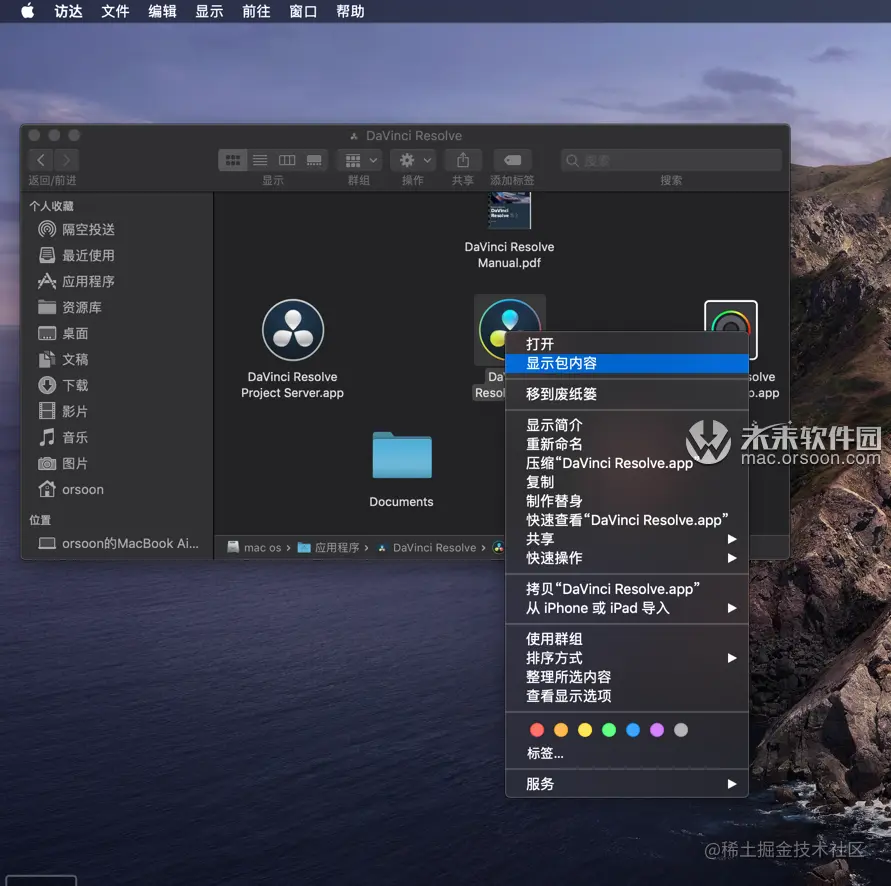891x886 pixels.
Task: Open the 操作 gear action dropdown
Action: [x=413, y=160]
